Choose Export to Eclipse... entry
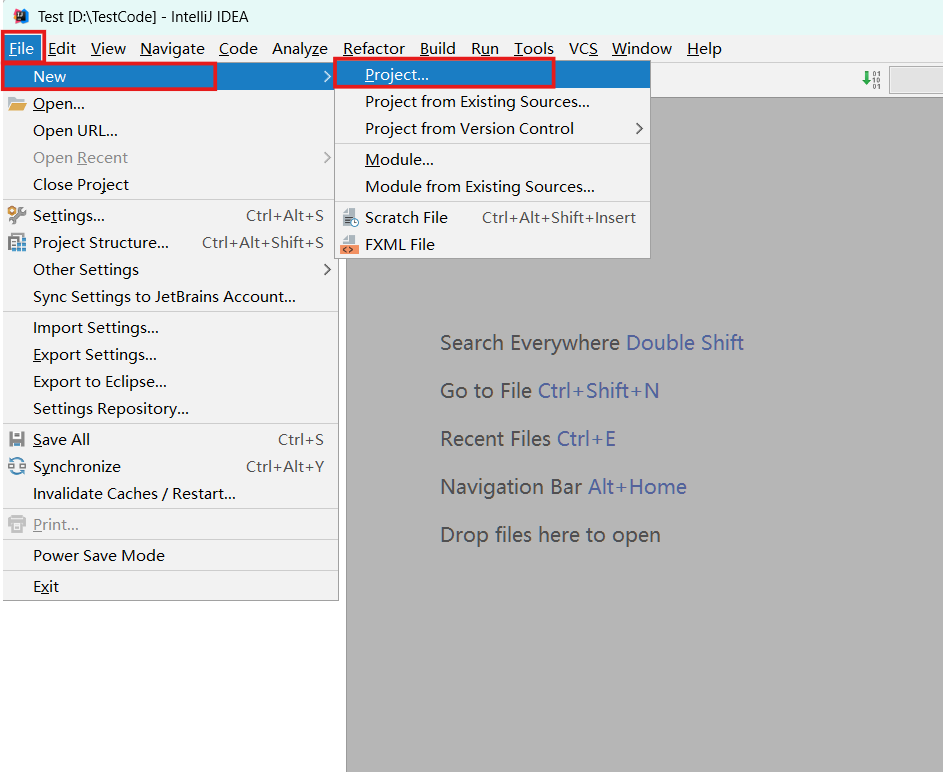The image size is (943, 772). pos(170,382)
